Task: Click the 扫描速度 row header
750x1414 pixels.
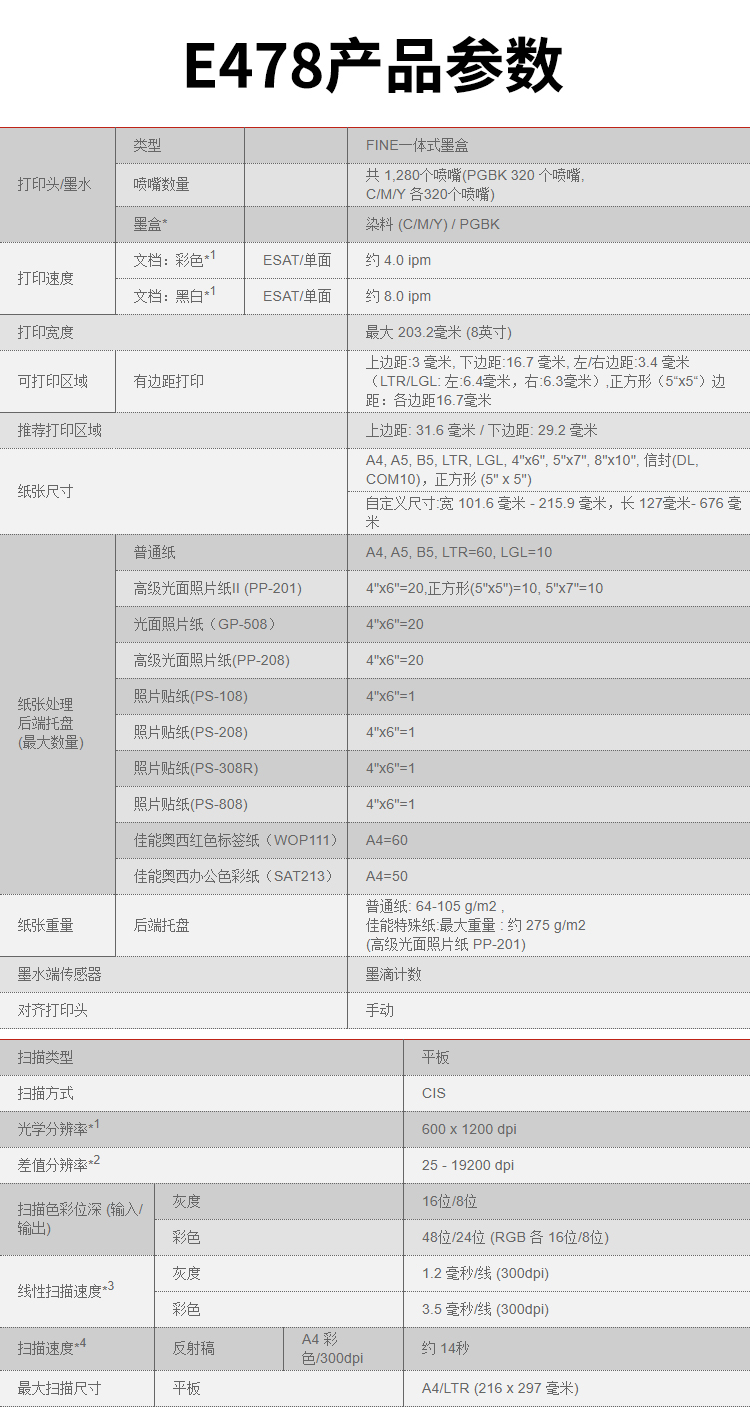Action: 77,1349
